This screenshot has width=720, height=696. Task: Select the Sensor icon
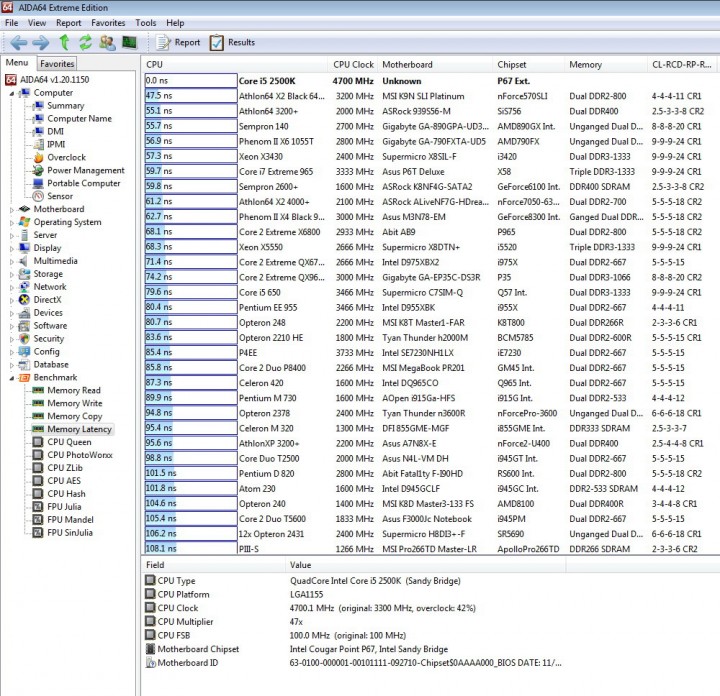[39, 196]
